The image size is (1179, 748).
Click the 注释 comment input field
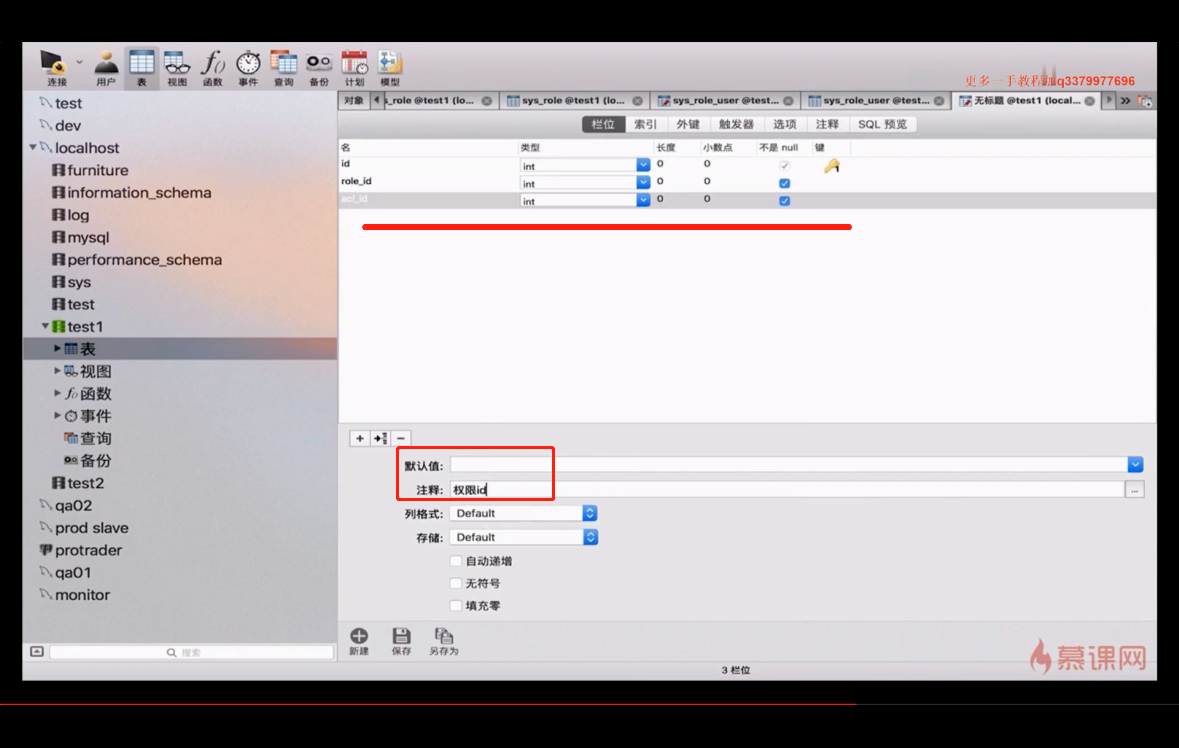787,490
